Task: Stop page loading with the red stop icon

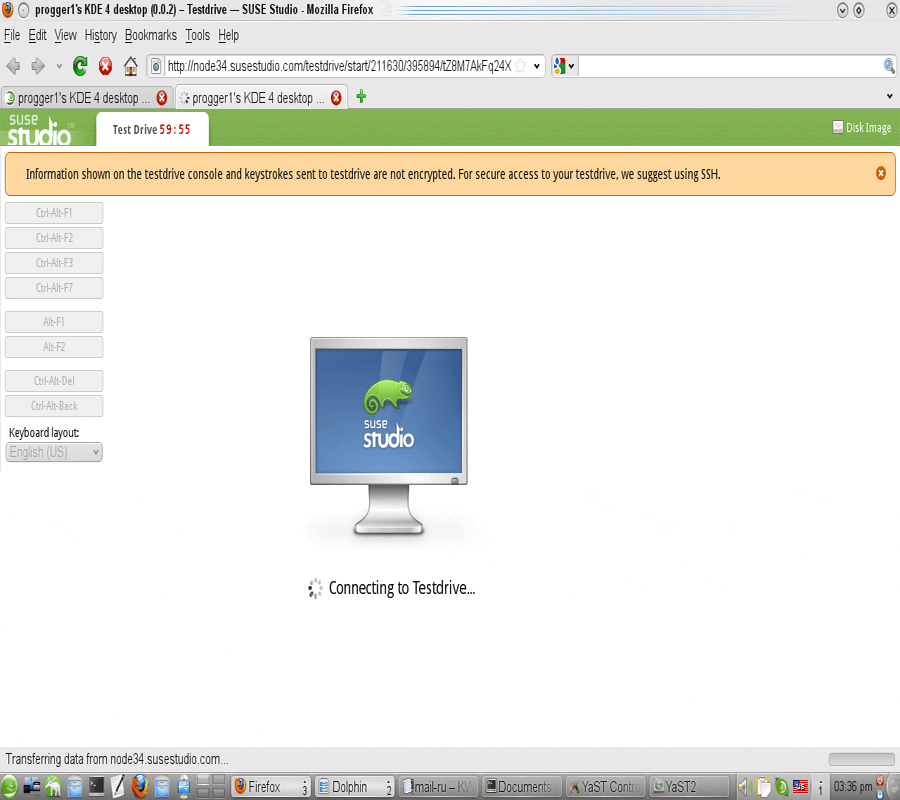Action: [106, 67]
